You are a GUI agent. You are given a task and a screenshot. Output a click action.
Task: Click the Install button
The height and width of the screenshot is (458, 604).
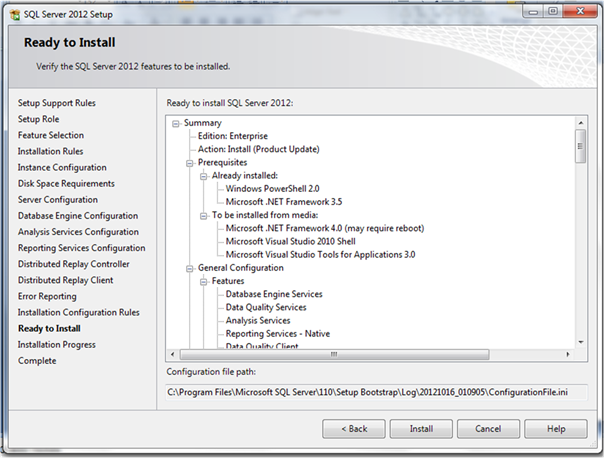421,429
